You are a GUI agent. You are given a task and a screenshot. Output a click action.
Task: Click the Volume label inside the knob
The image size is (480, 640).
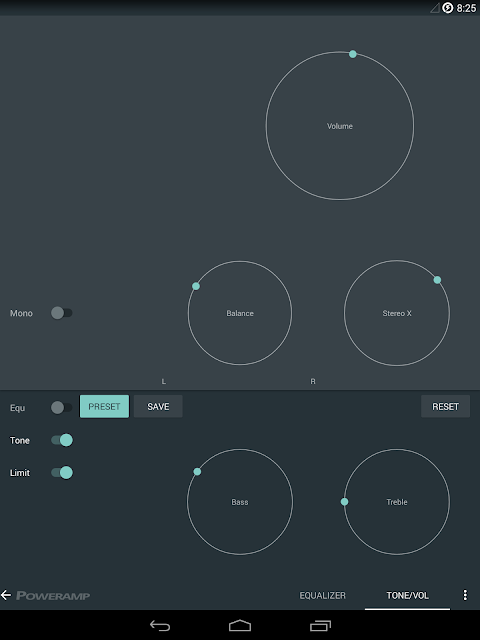340,126
